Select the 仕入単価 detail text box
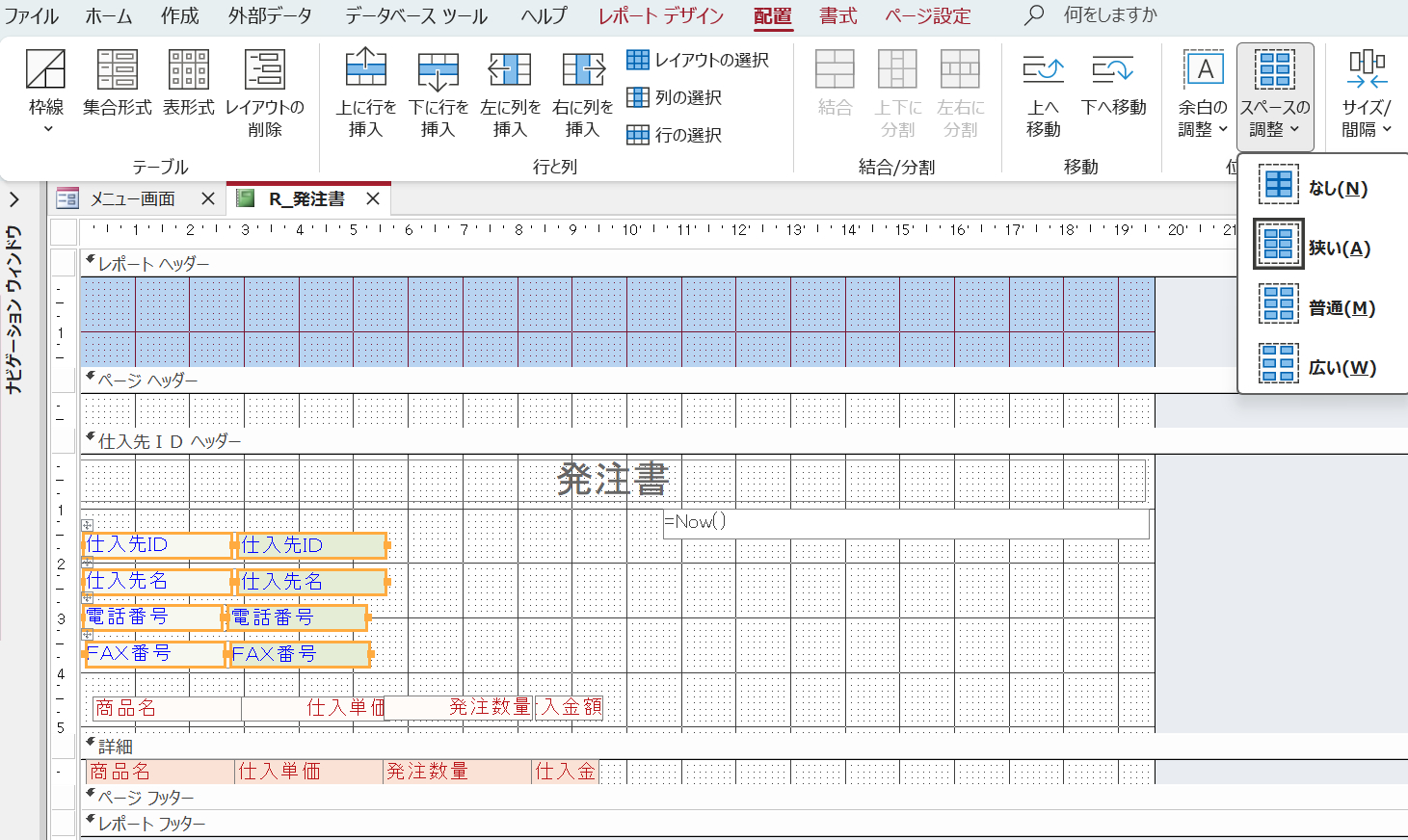 (x=308, y=772)
